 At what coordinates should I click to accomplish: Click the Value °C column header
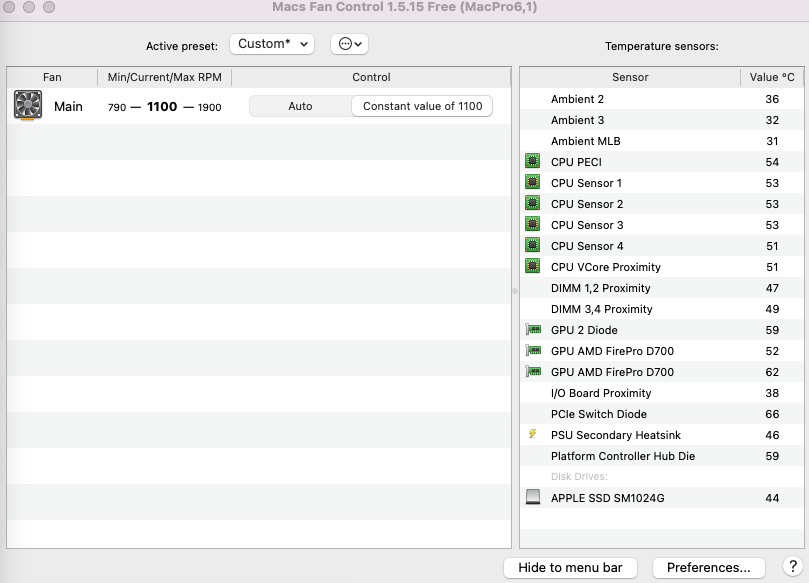pos(772,77)
